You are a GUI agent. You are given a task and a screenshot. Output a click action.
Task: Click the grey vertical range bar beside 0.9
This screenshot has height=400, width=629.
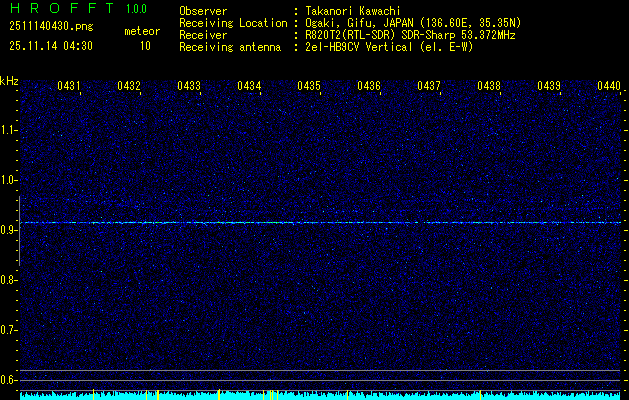pyautogui.click(x=19, y=231)
